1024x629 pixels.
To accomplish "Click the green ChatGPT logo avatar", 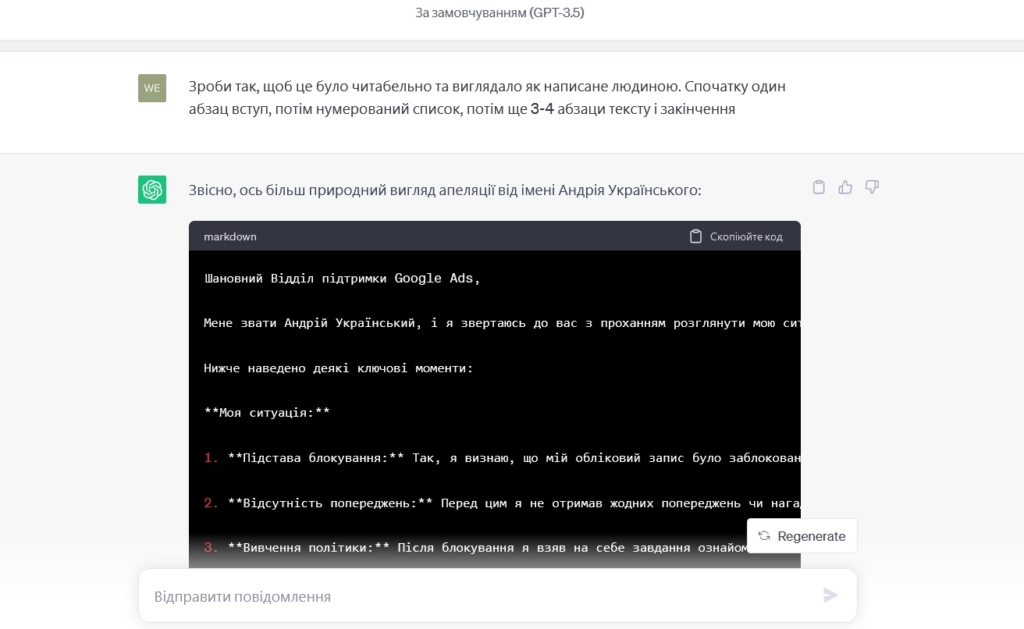I will pyautogui.click(x=152, y=189).
